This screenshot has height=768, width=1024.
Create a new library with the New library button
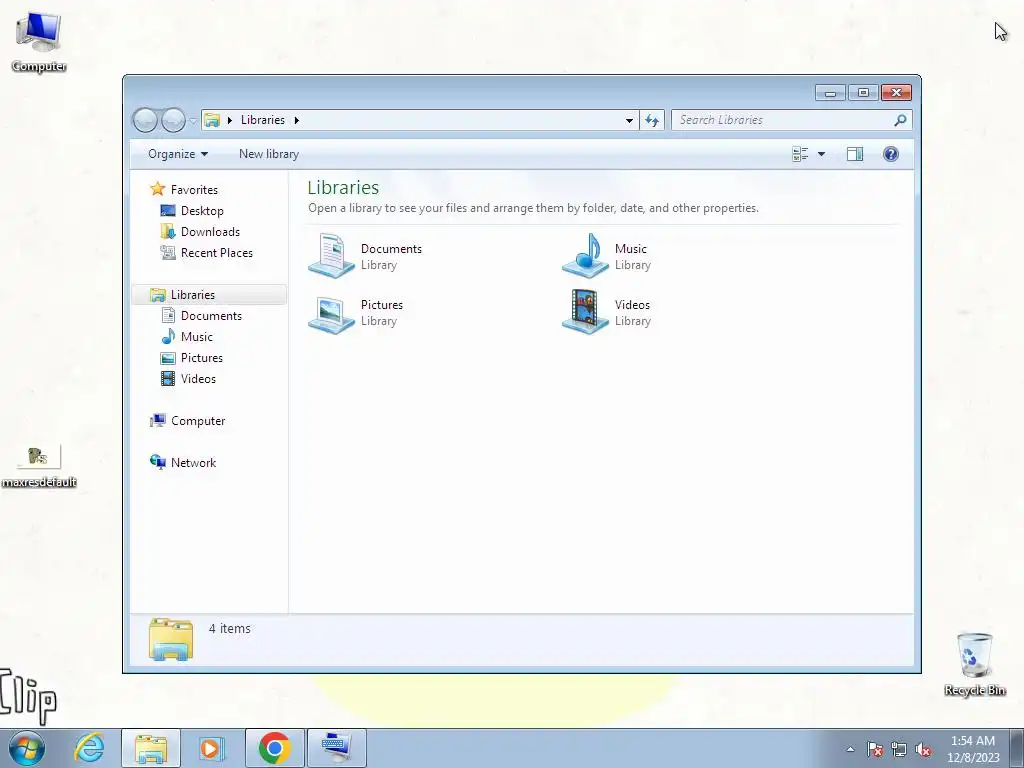[268, 154]
